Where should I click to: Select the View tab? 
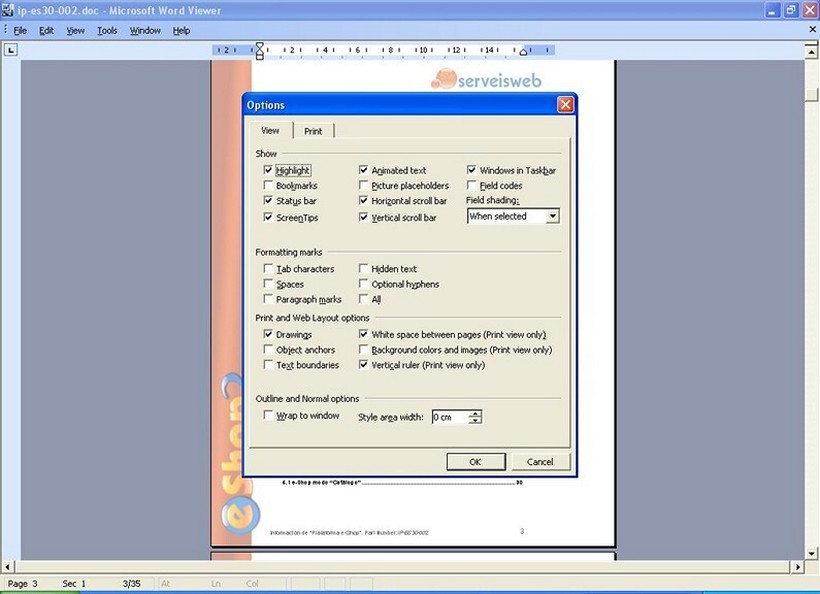tap(270, 130)
